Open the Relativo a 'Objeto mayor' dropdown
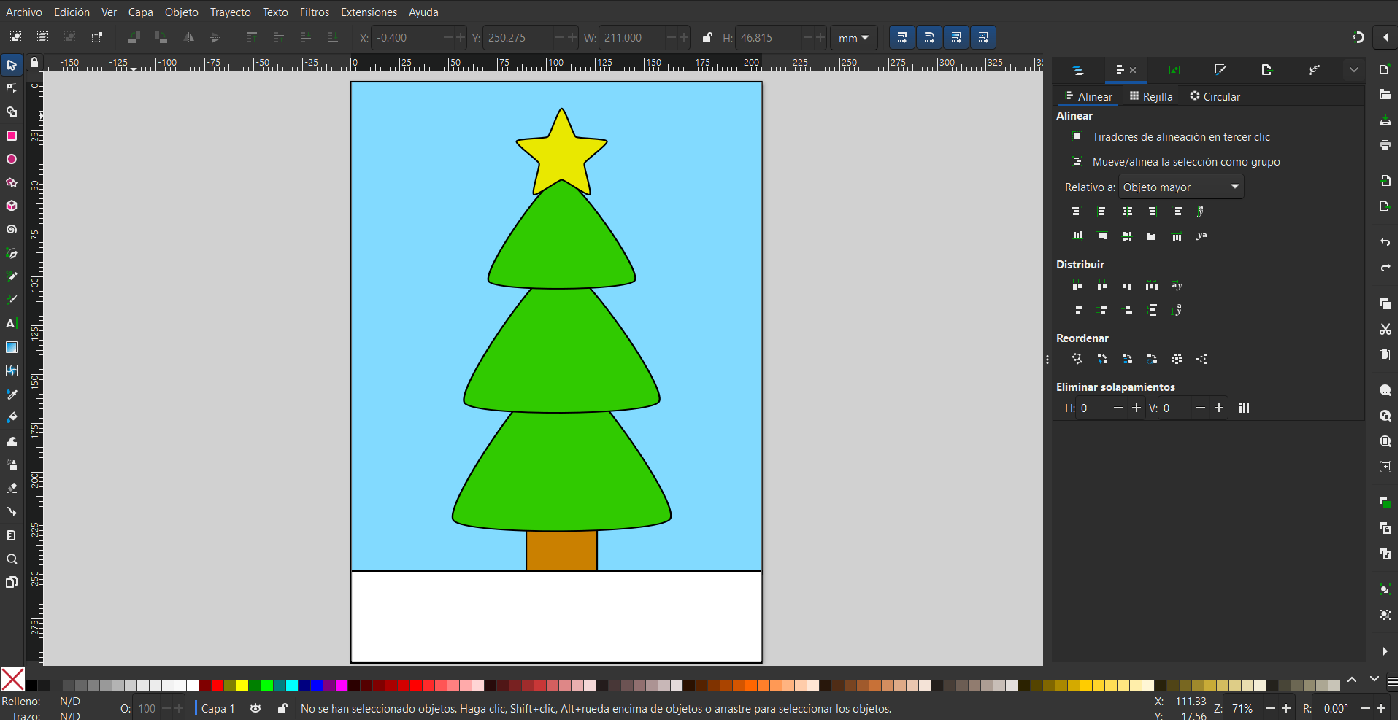 [1180, 187]
